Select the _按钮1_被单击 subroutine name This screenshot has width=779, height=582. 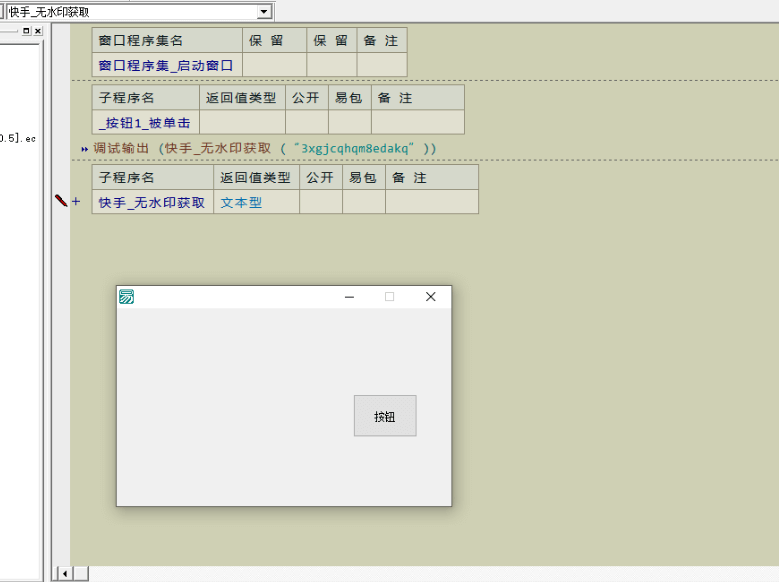click(146, 123)
